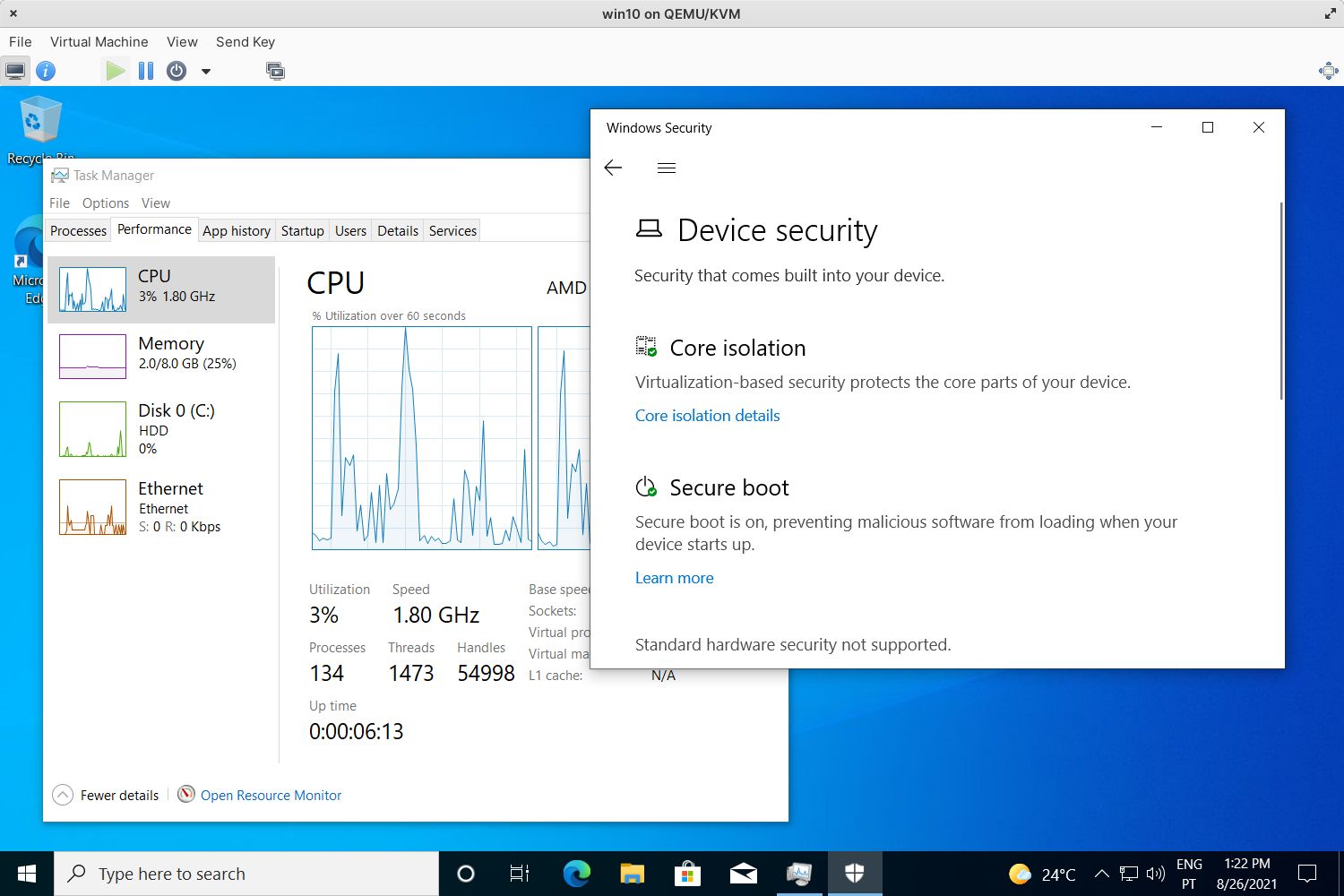This screenshot has width=1344, height=896.
Task: Open the Virtual Machine menu
Action: (99, 42)
